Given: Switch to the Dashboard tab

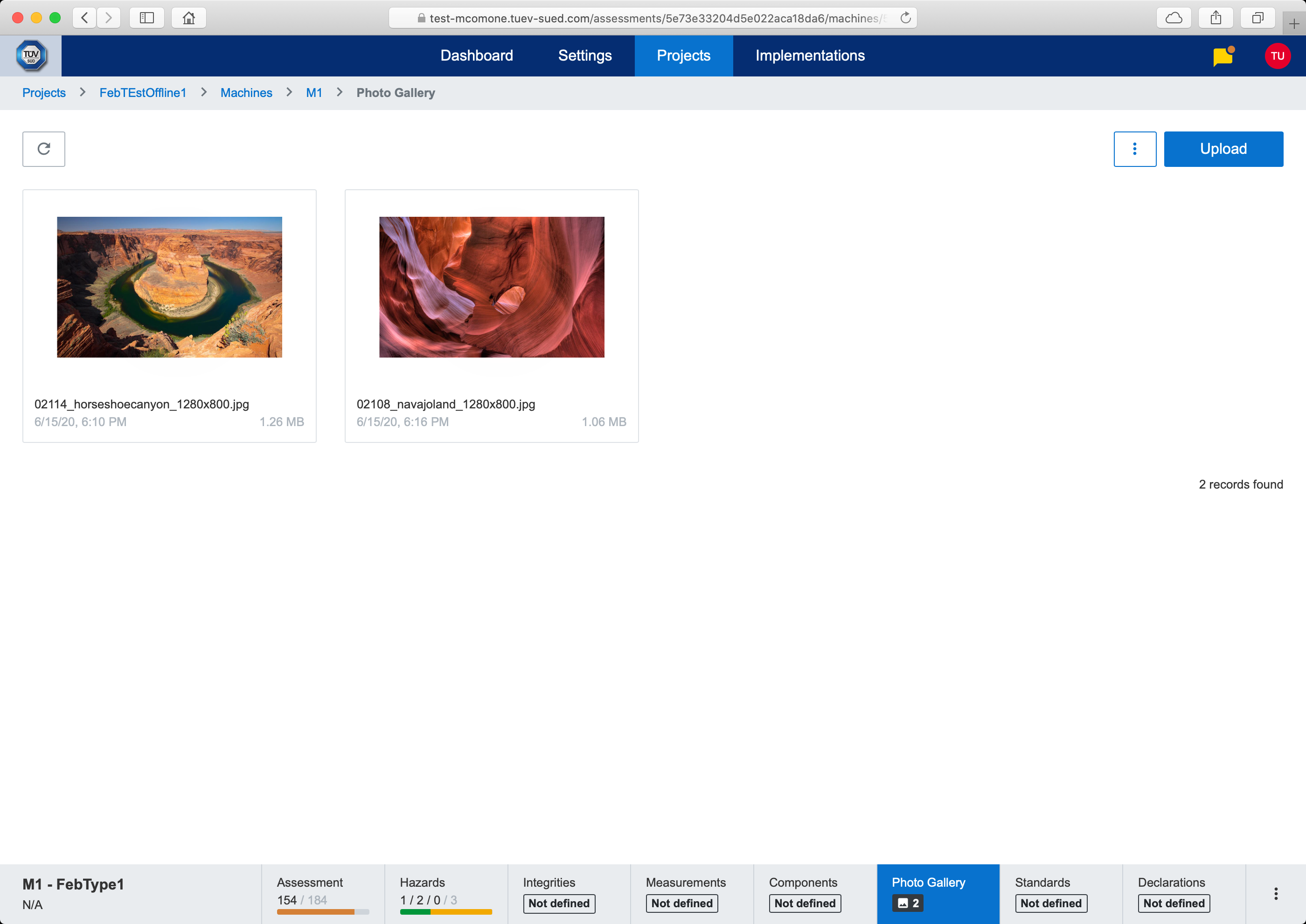Looking at the screenshot, I should tap(477, 56).
